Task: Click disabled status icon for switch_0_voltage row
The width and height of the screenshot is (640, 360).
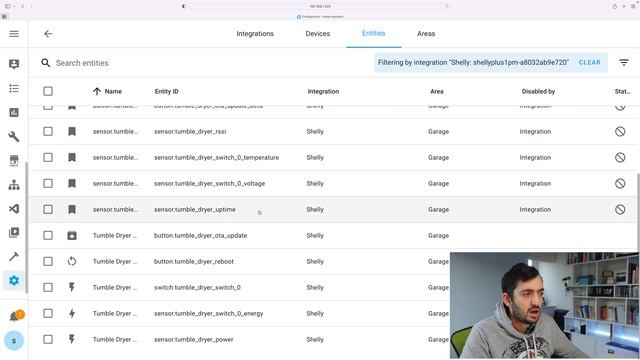Action: (x=620, y=184)
